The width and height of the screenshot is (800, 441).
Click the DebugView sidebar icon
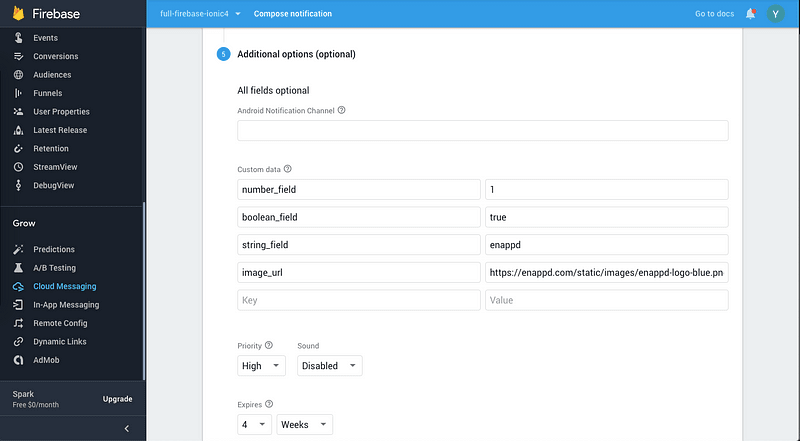(18, 185)
